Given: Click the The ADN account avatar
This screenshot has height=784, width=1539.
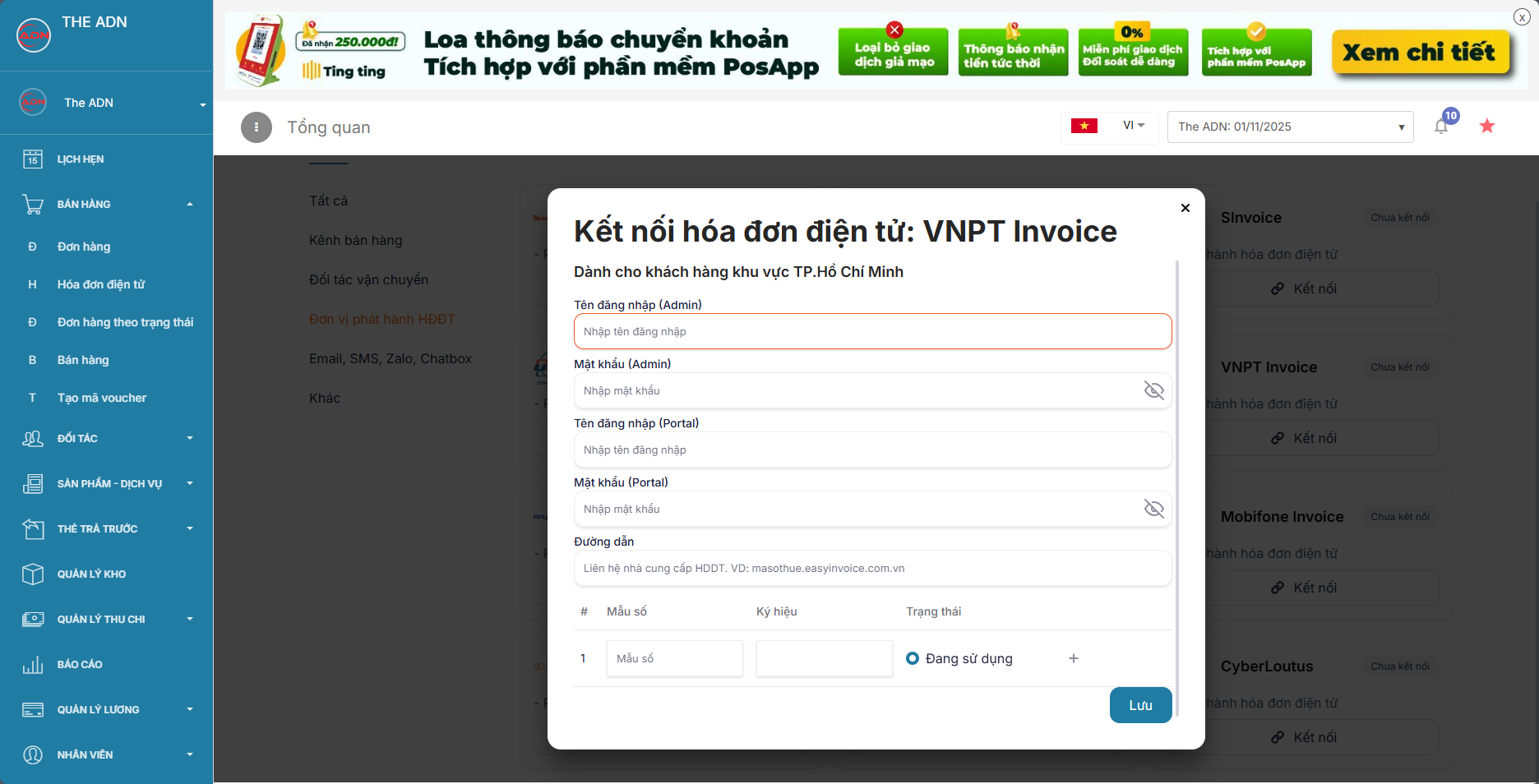Looking at the screenshot, I should pyautogui.click(x=33, y=102).
